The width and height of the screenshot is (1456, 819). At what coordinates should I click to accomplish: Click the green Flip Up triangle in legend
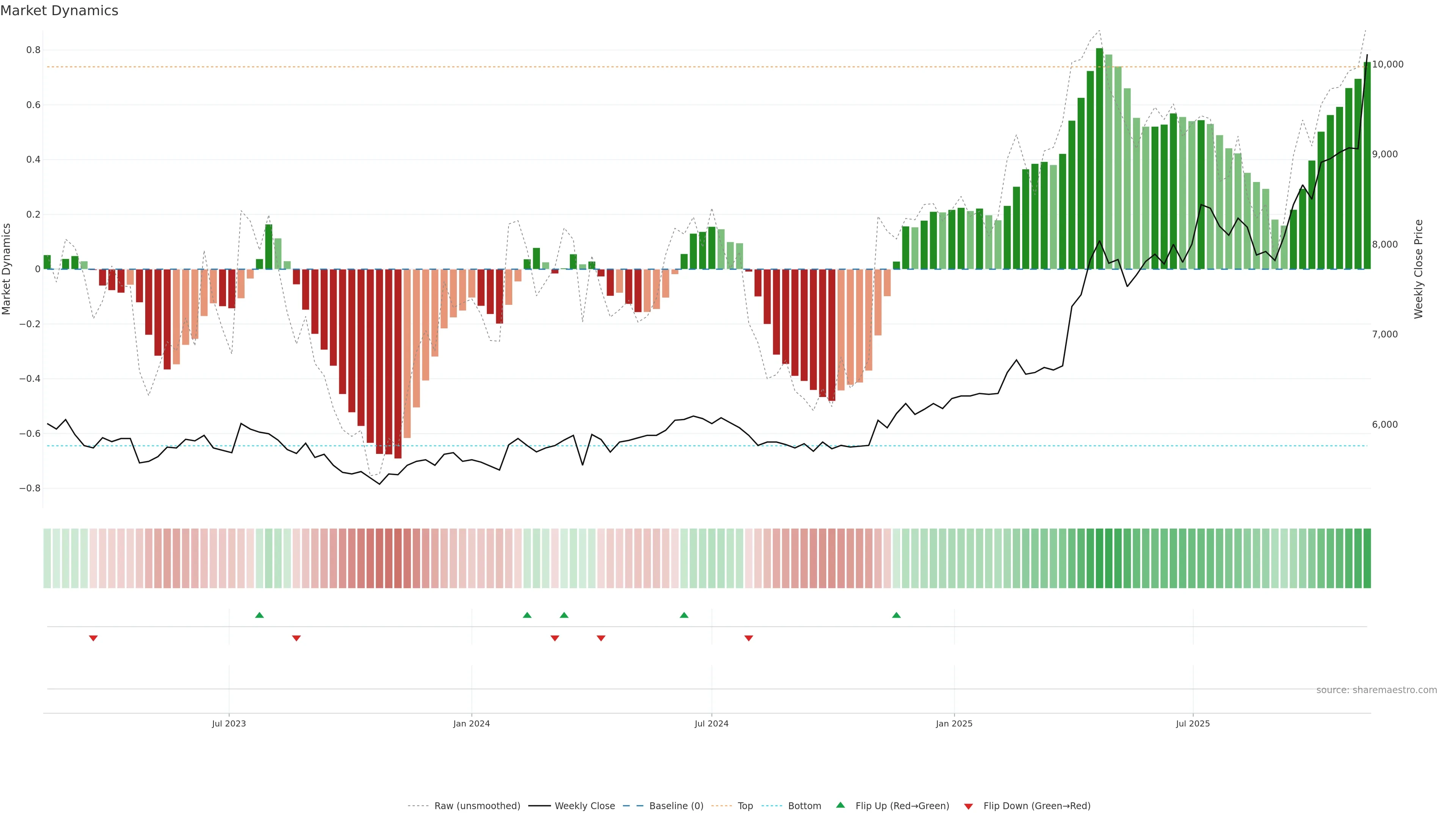click(x=841, y=805)
